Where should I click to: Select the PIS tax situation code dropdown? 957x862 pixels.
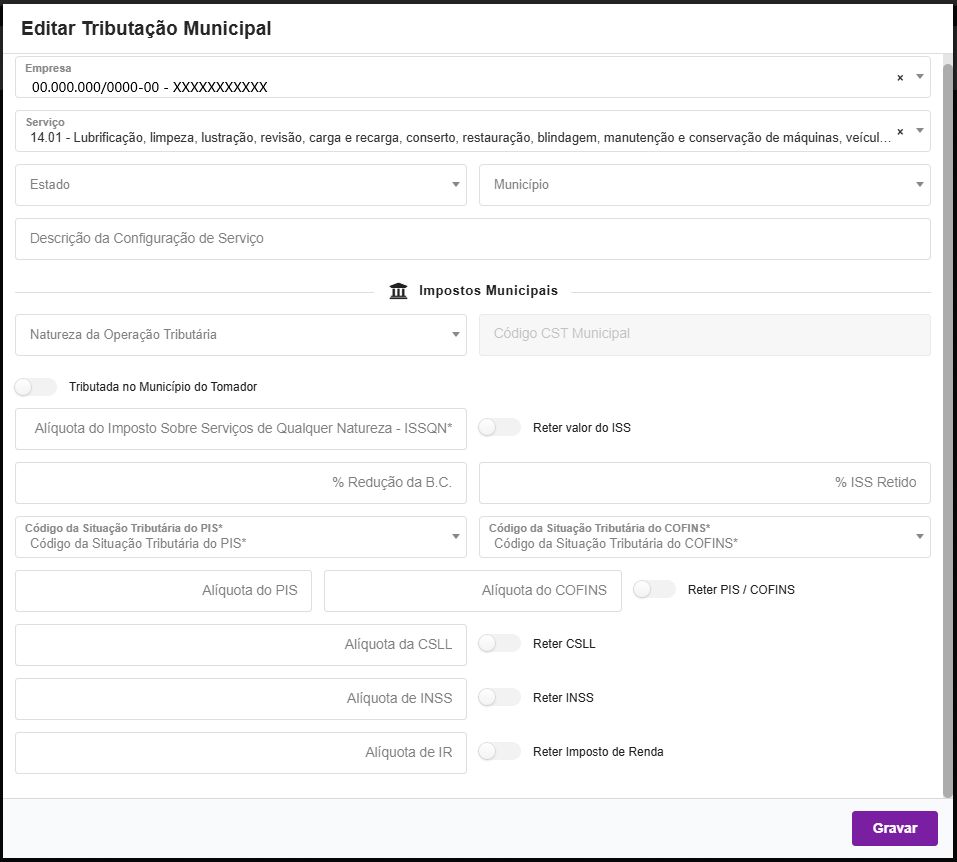pyautogui.click(x=241, y=537)
